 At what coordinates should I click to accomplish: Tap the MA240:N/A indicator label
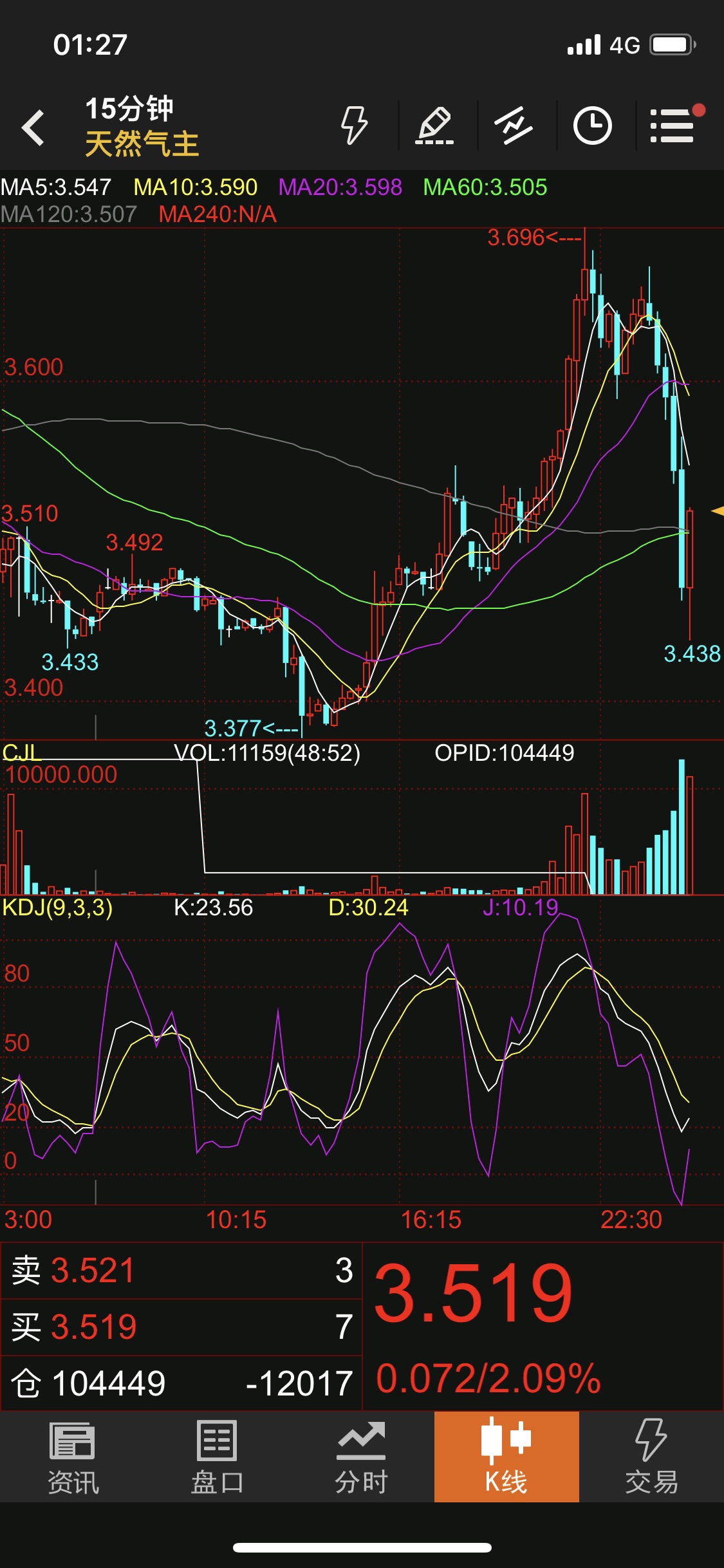click(218, 214)
